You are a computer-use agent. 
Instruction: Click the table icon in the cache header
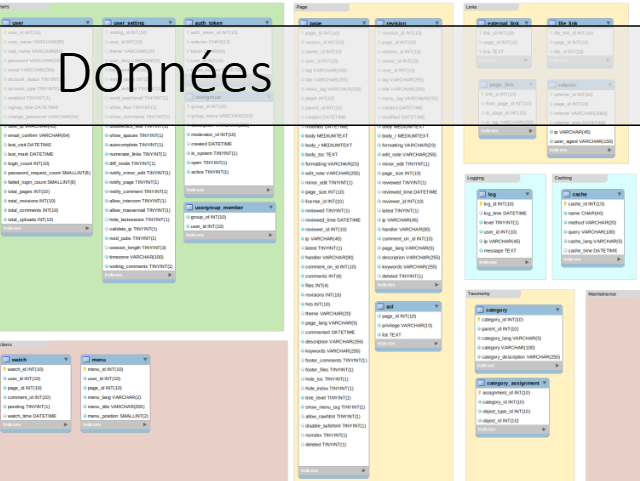pyautogui.click(x=566, y=194)
